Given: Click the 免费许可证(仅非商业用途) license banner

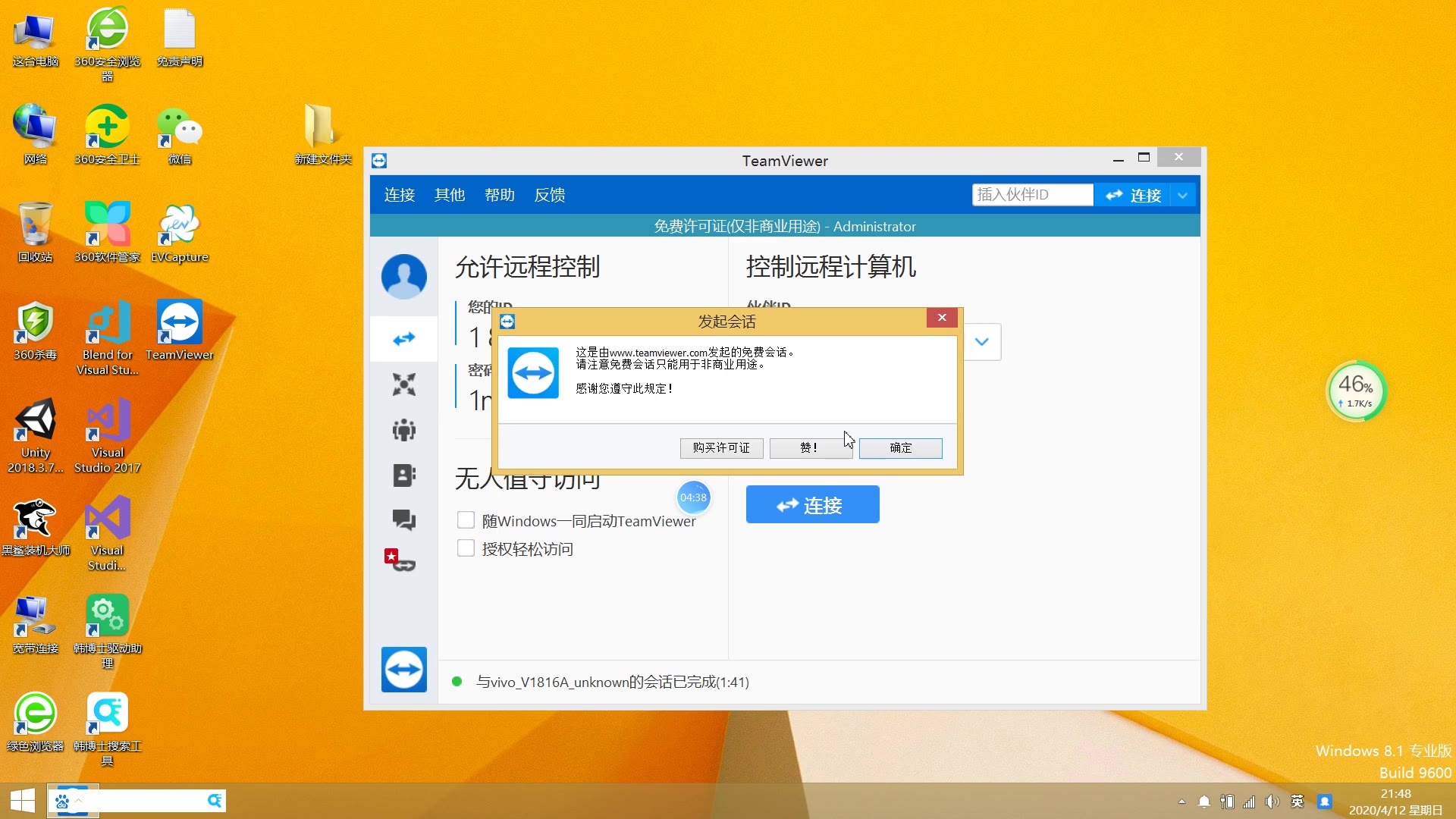Looking at the screenshot, I should 785,226.
